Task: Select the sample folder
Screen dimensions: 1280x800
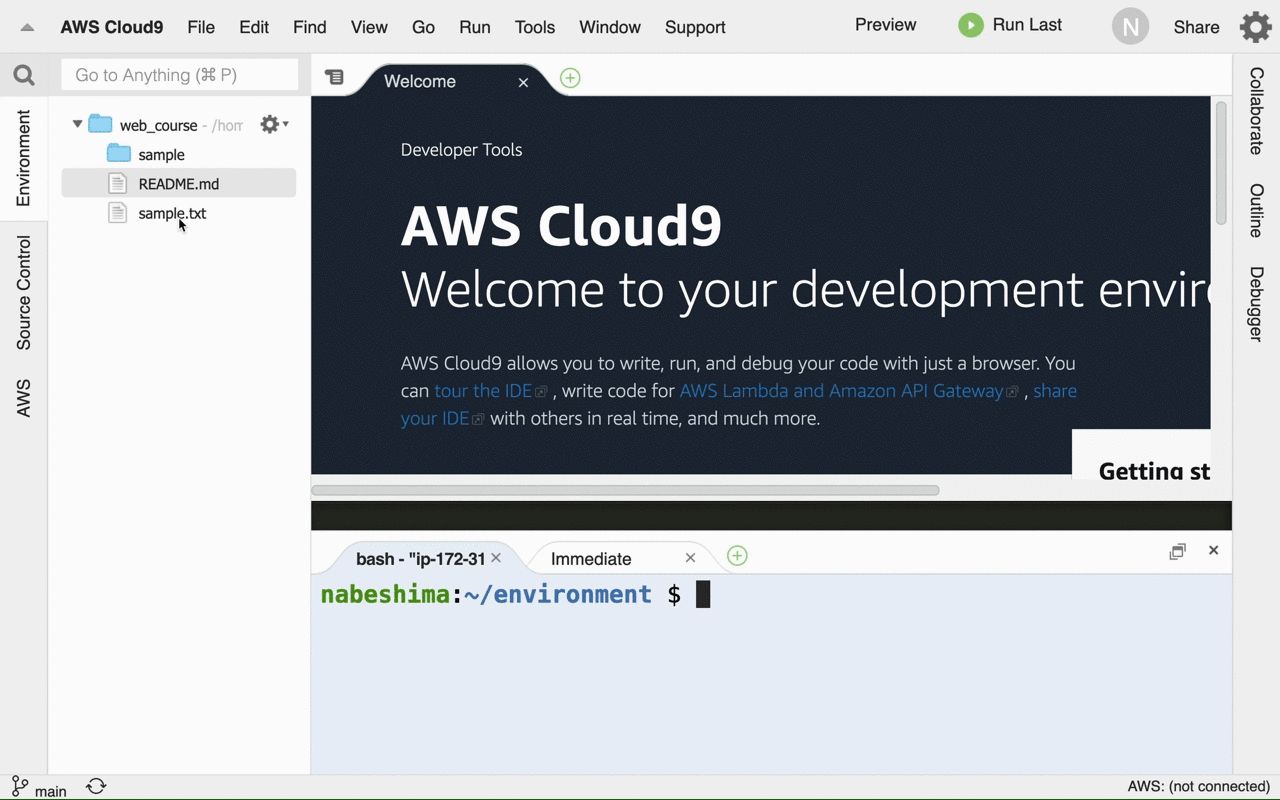Action: (162, 154)
